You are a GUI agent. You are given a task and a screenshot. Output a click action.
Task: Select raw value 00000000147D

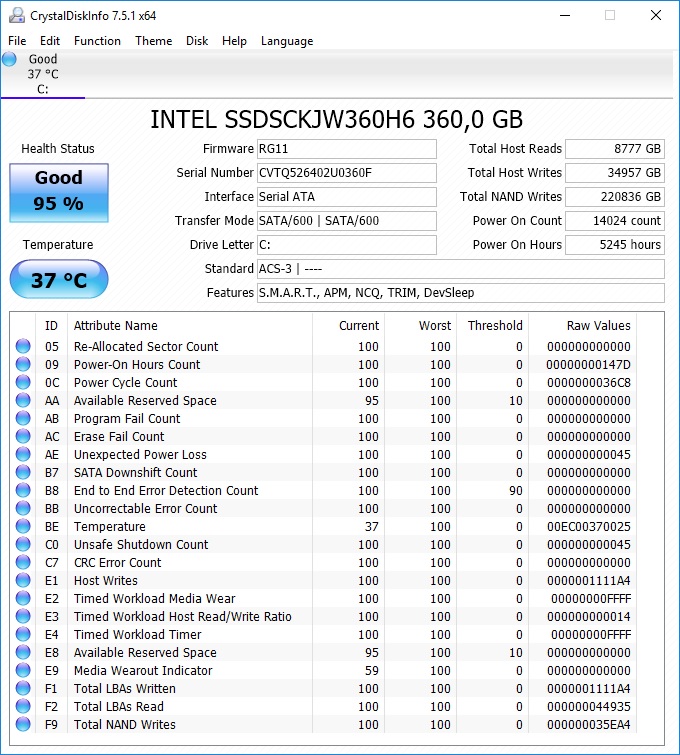coord(588,364)
